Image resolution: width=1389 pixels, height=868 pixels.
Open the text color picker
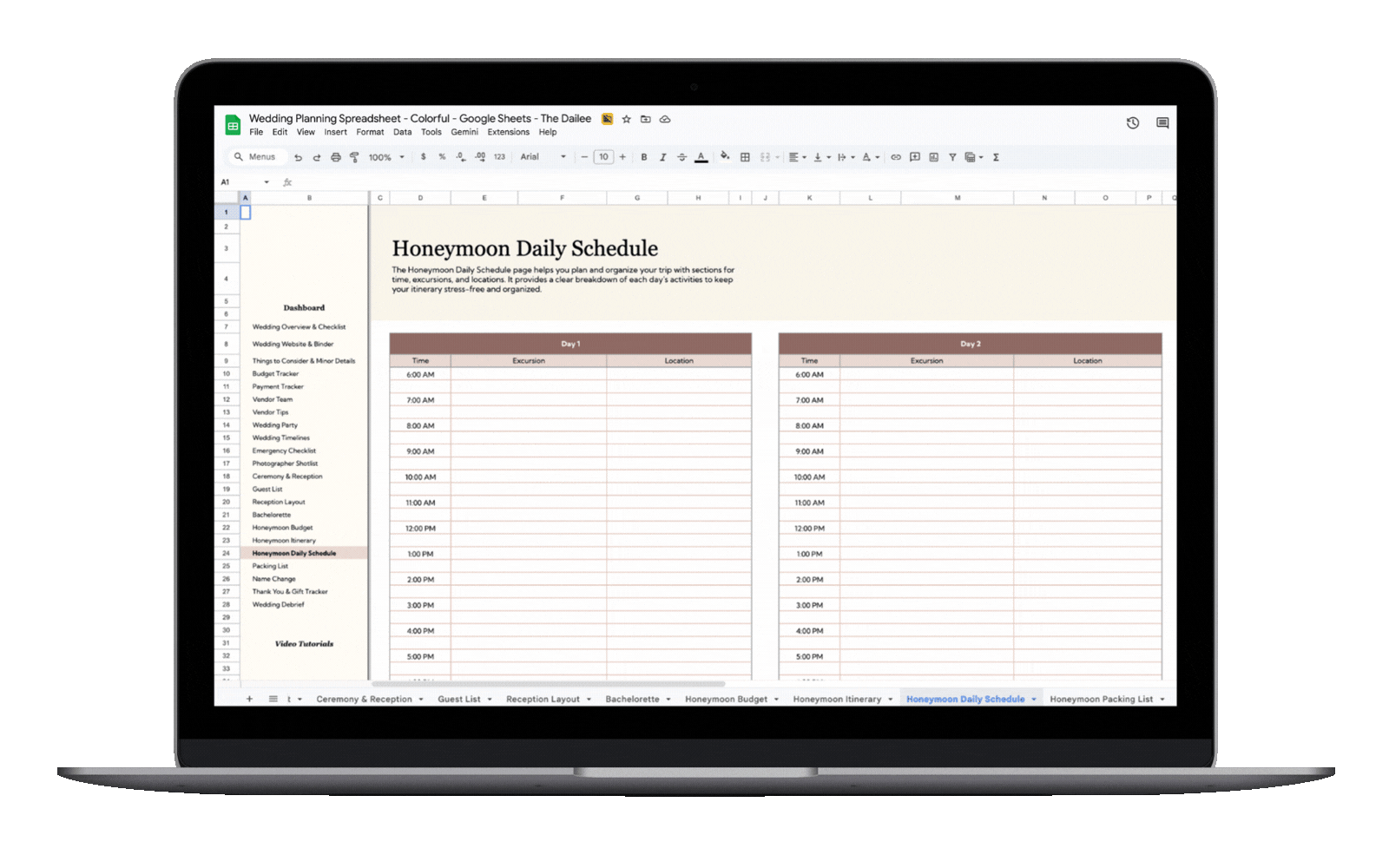pos(701,157)
